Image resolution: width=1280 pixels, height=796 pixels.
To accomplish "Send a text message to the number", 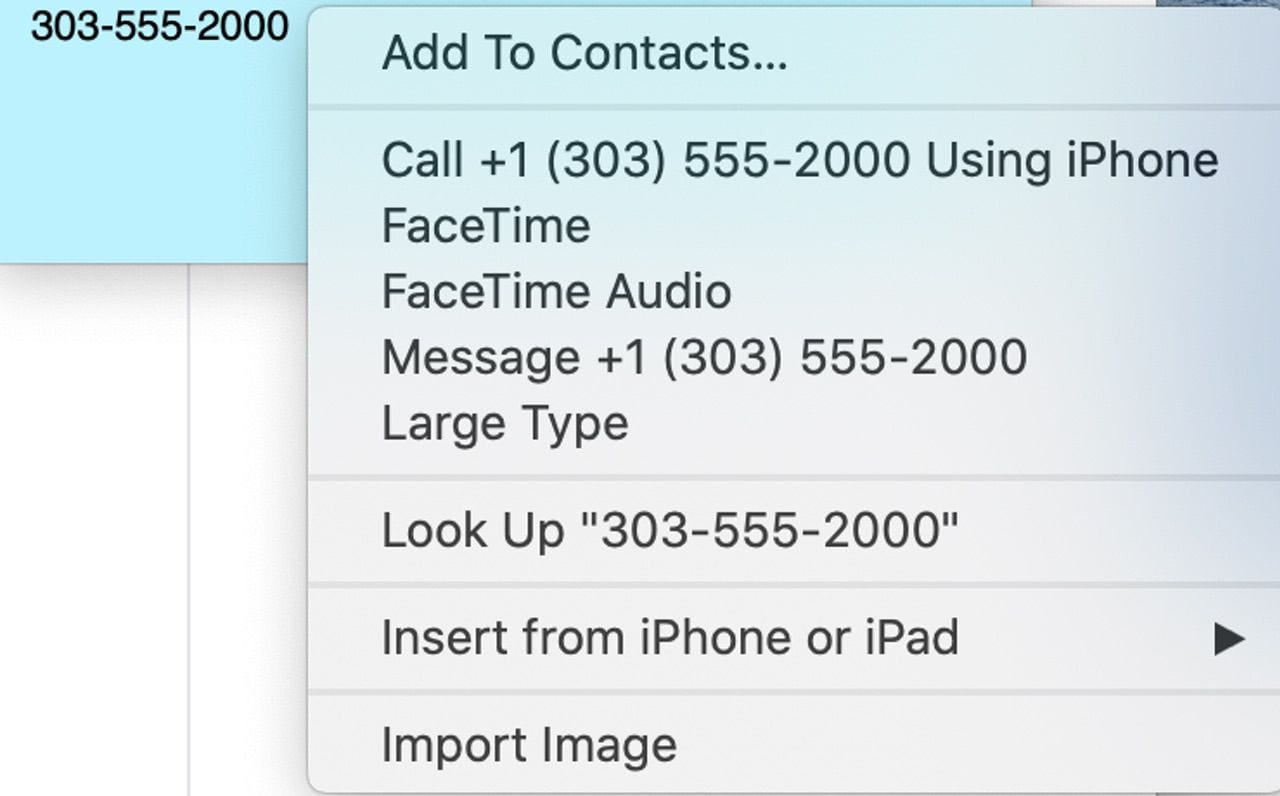I will pyautogui.click(x=704, y=358).
